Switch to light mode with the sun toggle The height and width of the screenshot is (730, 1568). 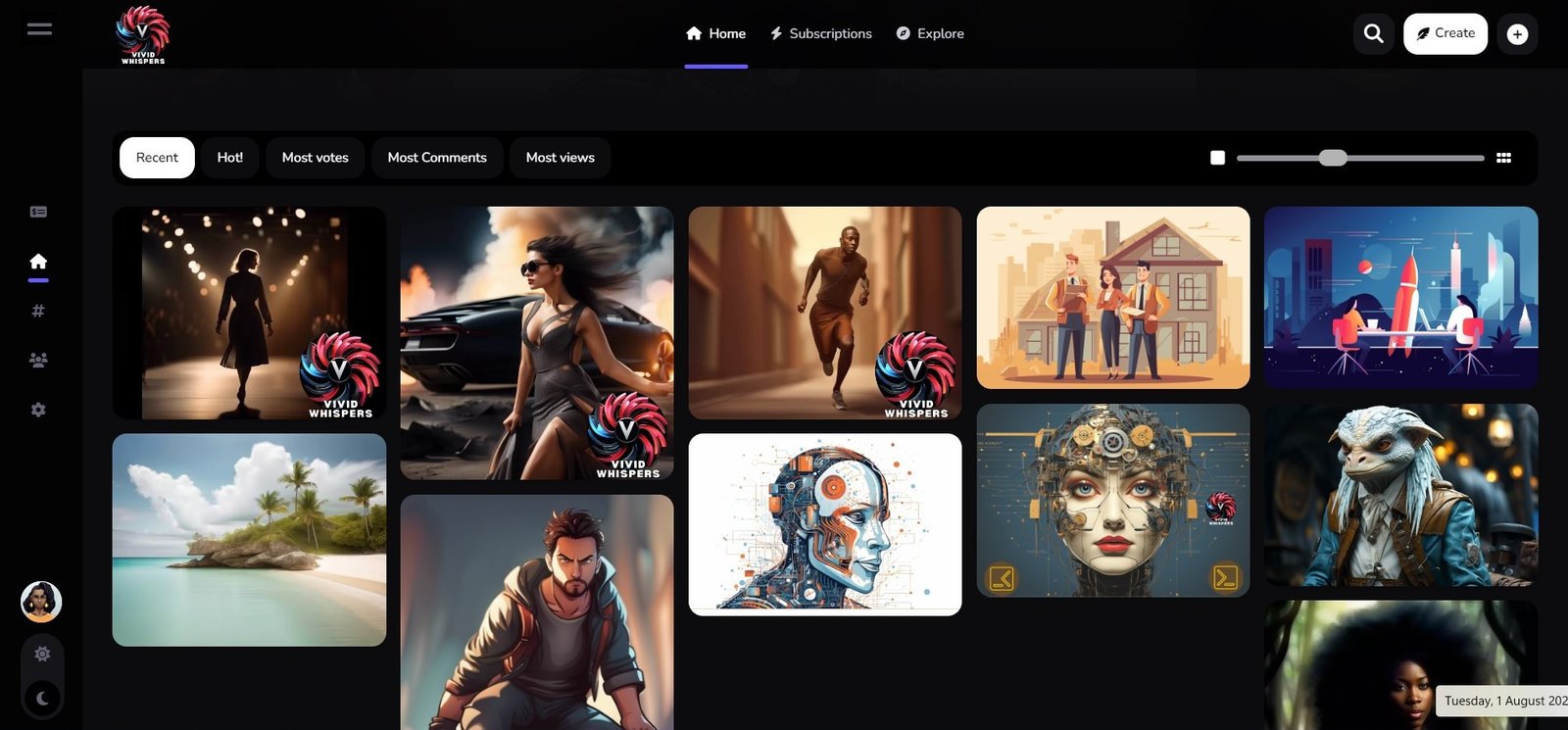[x=42, y=654]
